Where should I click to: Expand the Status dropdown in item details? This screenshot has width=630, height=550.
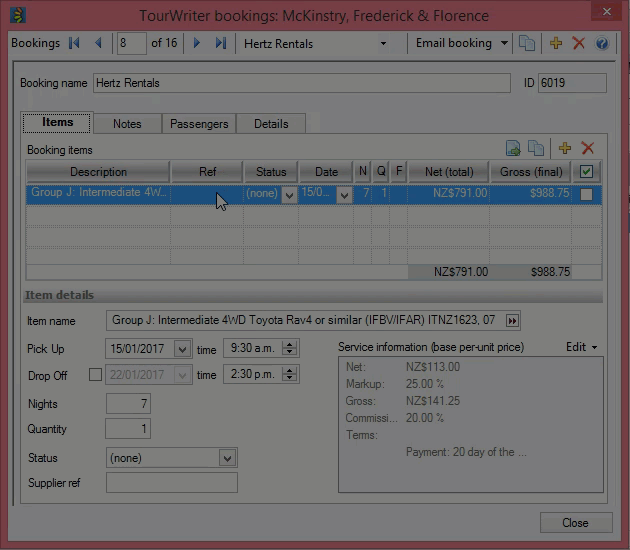228,458
